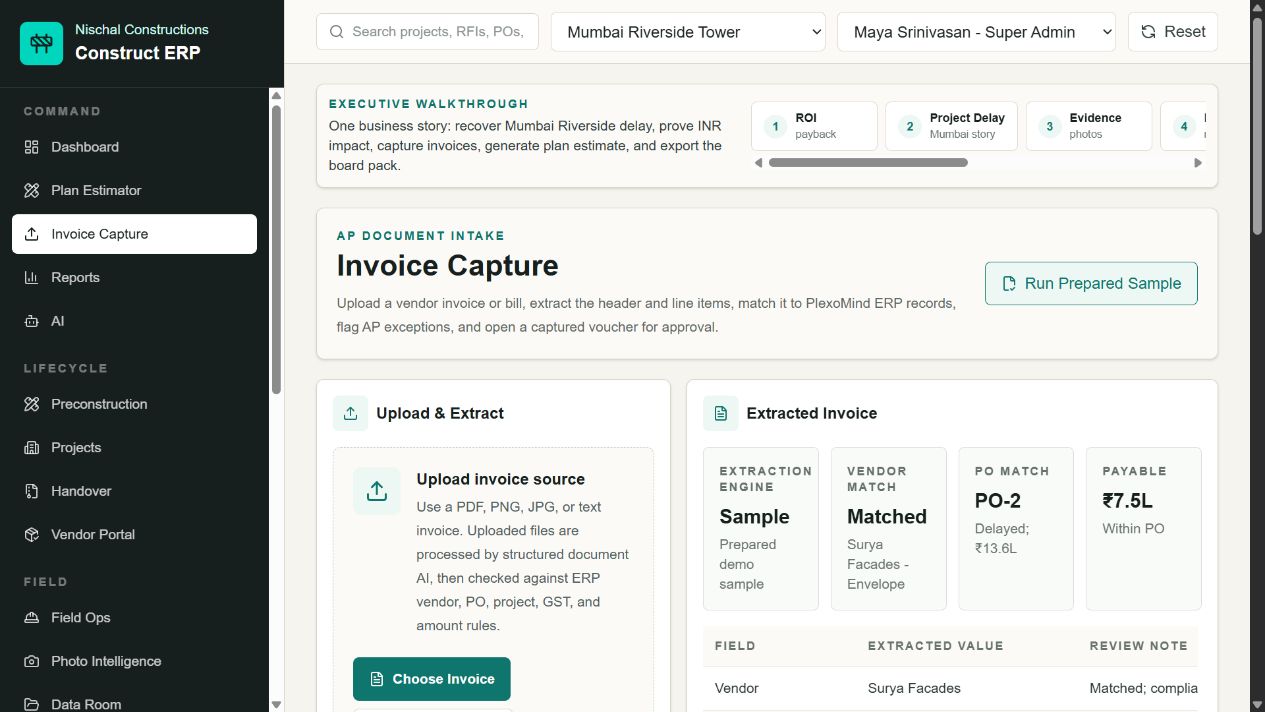Click the walkthrough scroll right arrow
The width and height of the screenshot is (1265, 712).
1198,163
